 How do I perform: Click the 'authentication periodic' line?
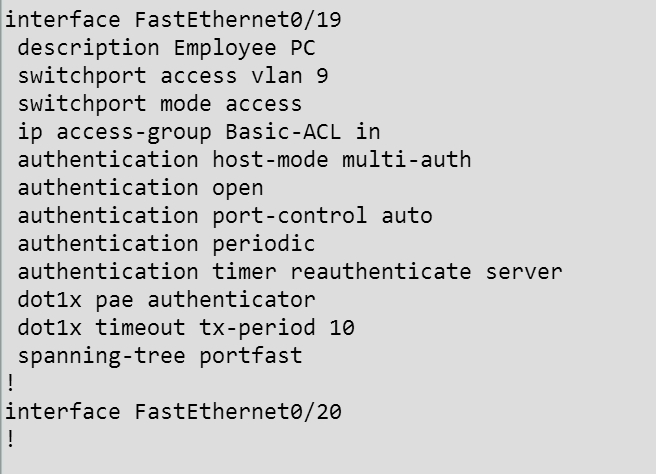click(x=167, y=244)
